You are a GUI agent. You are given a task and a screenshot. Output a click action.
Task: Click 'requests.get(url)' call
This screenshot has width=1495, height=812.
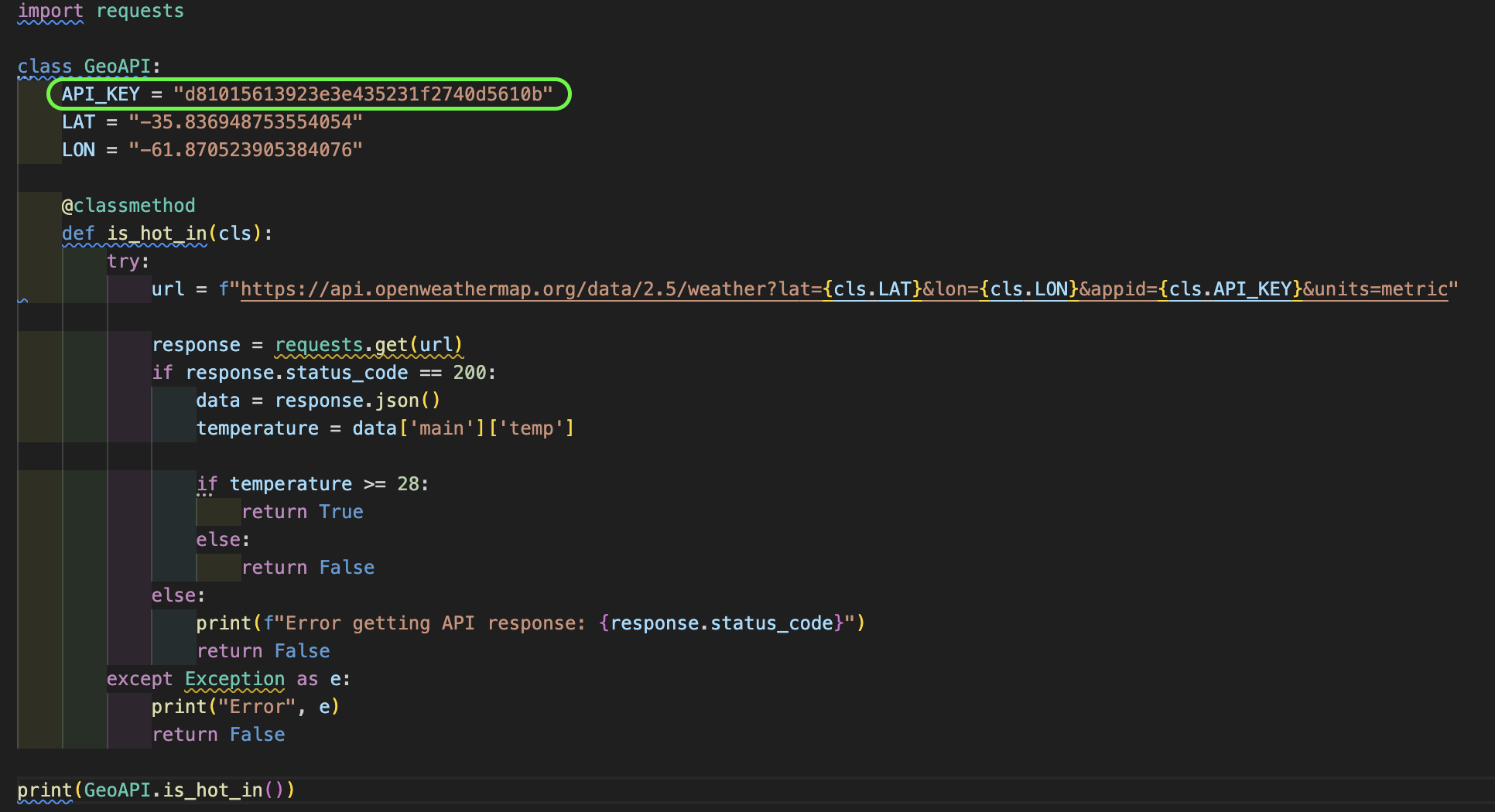tap(368, 345)
